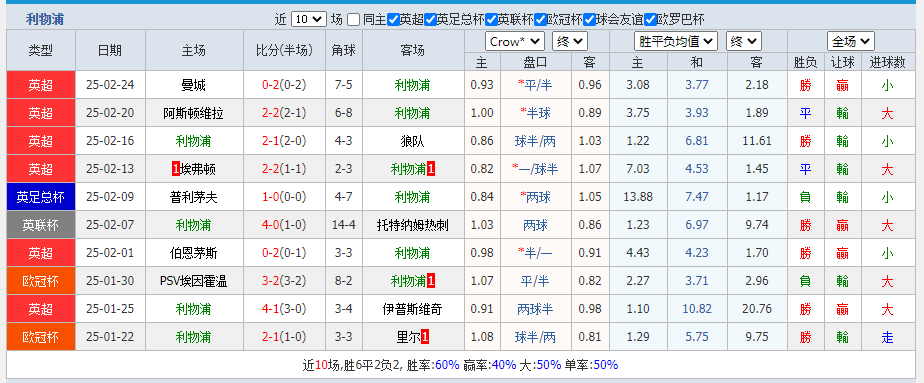The width and height of the screenshot is (924, 383).
Task: Click the draw odds 10.82
Action: coord(697,309)
